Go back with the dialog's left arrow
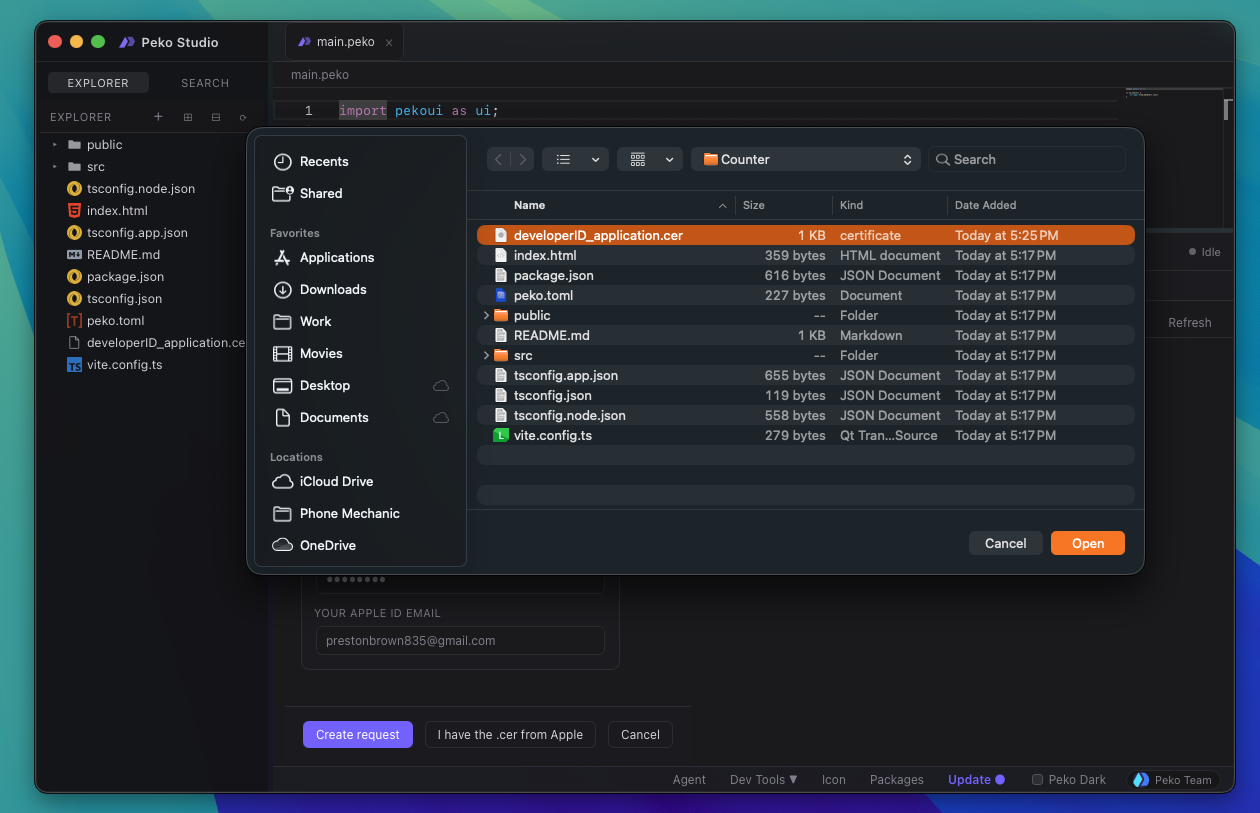 498,159
